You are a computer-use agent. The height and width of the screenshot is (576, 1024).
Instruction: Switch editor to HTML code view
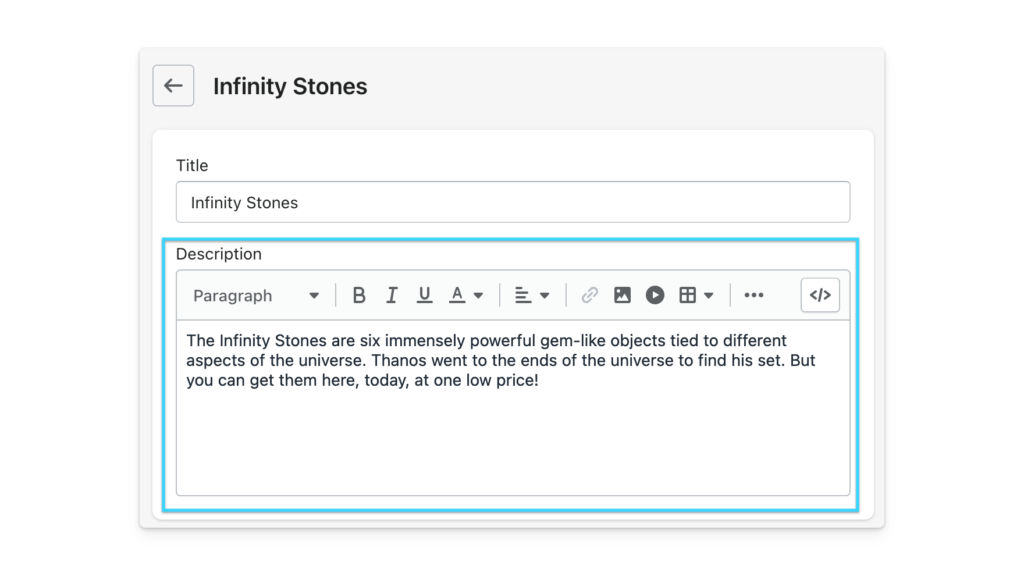pos(820,295)
